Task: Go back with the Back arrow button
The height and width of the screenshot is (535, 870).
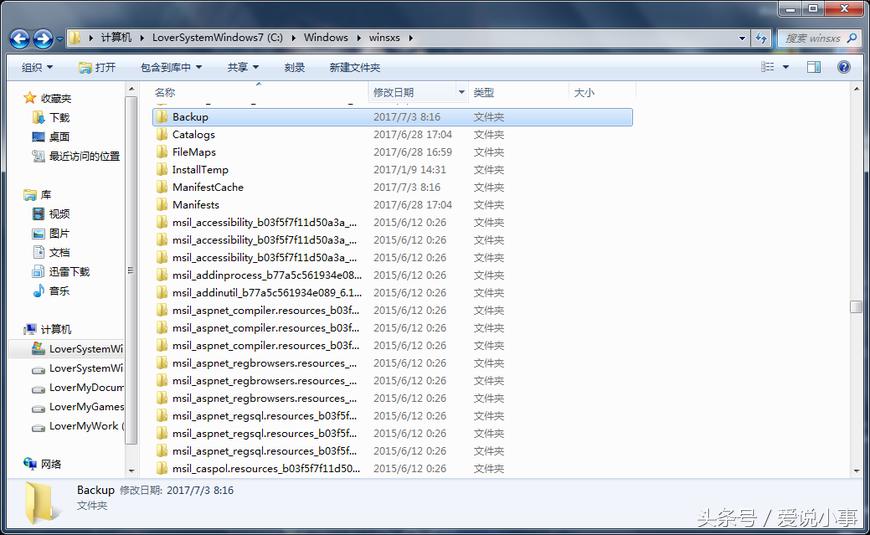Action: (20, 38)
